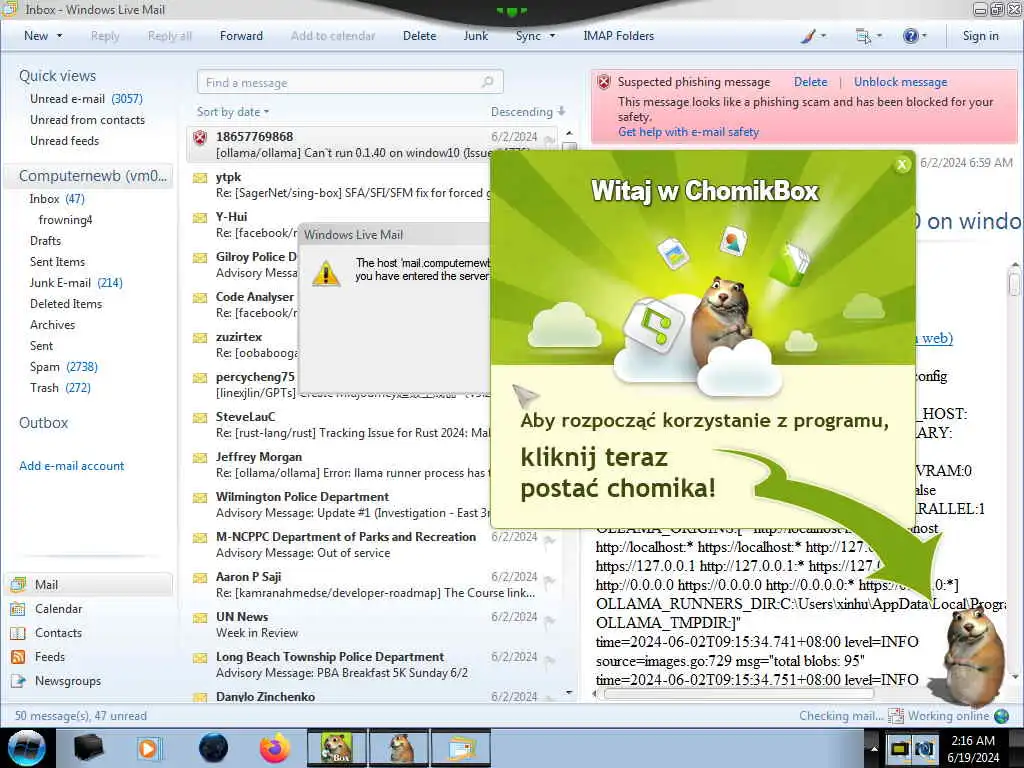Open the Sort by date dropdown
The width and height of the screenshot is (1024, 768).
233,112
